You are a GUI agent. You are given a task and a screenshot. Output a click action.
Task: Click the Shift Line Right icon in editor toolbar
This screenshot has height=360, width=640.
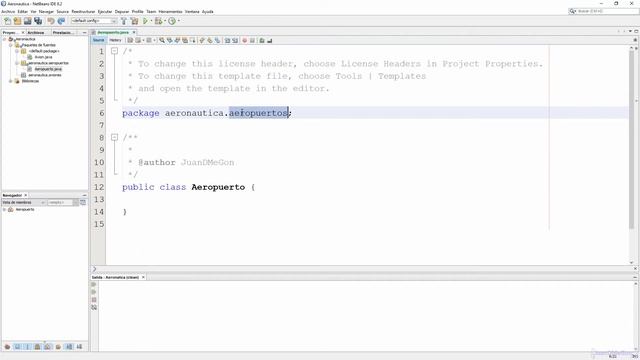235,40
